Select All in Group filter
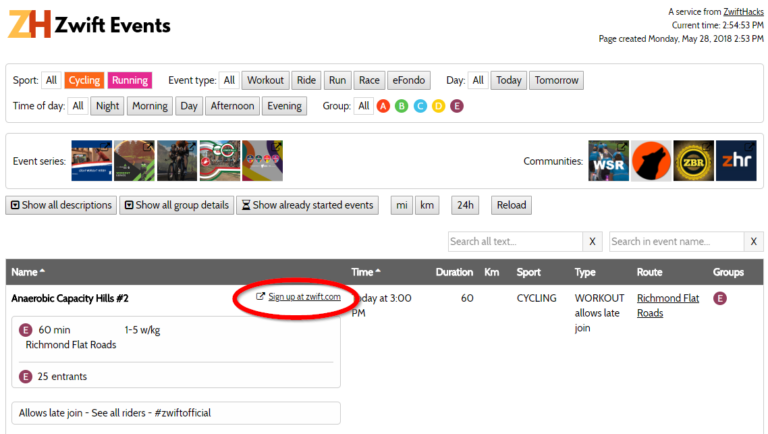The height and width of the screenshot is (434, 768). pyautogui.click(x=363, y=106)
